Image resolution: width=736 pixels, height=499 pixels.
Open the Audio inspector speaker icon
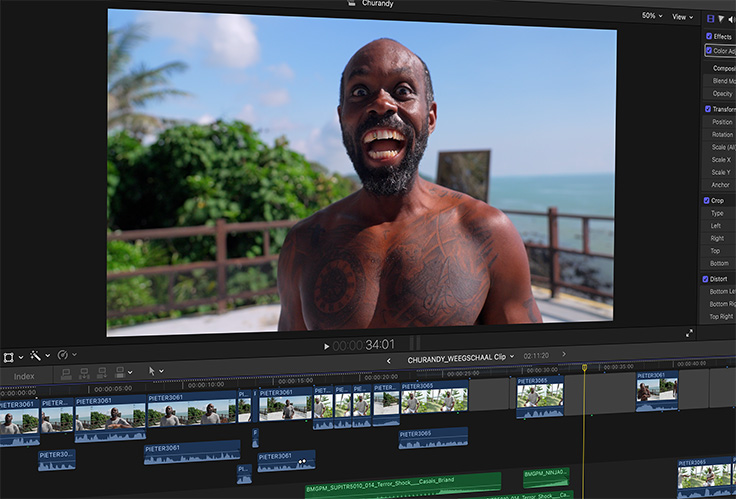731,19
